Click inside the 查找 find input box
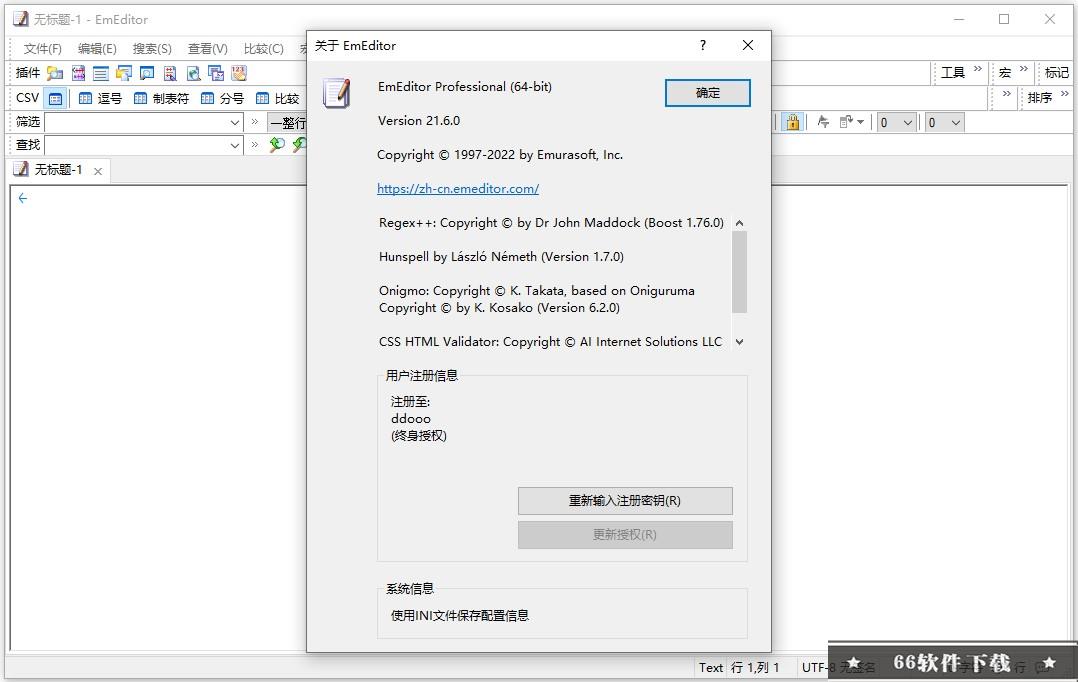Screen dimensions: 1078x682 136,145
